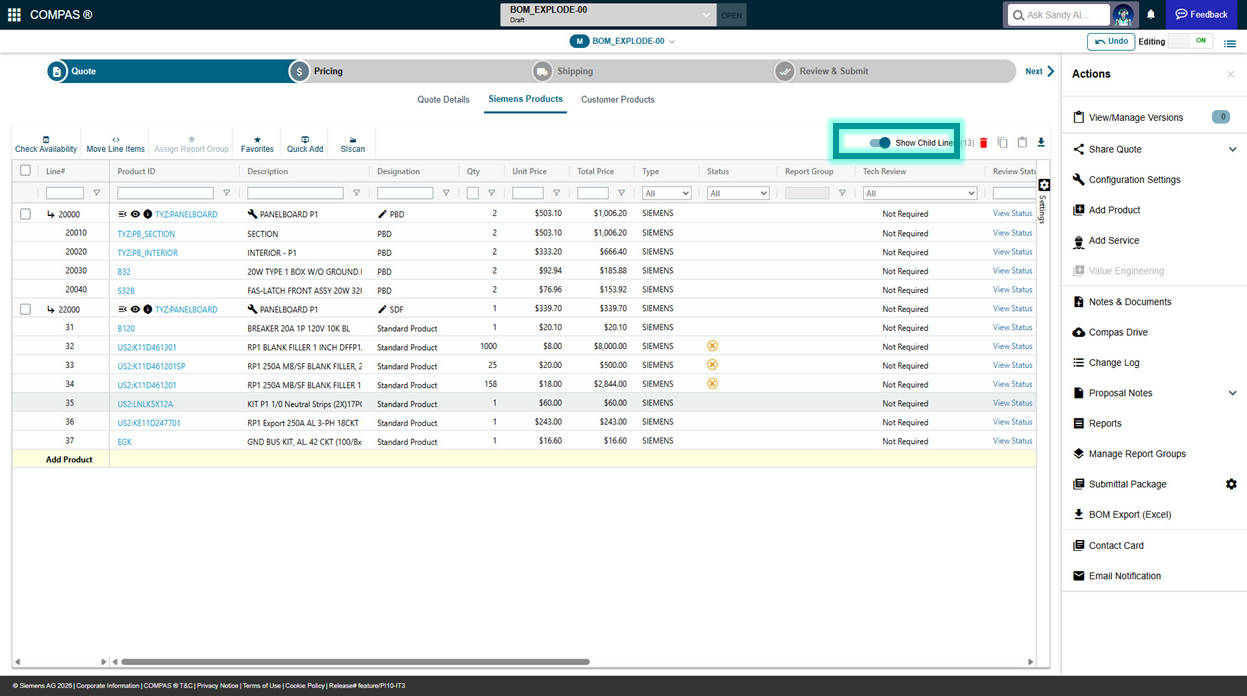Switch to the Customer Products tab
This screenshot has width=1247, height=696.
pos(617,100)
